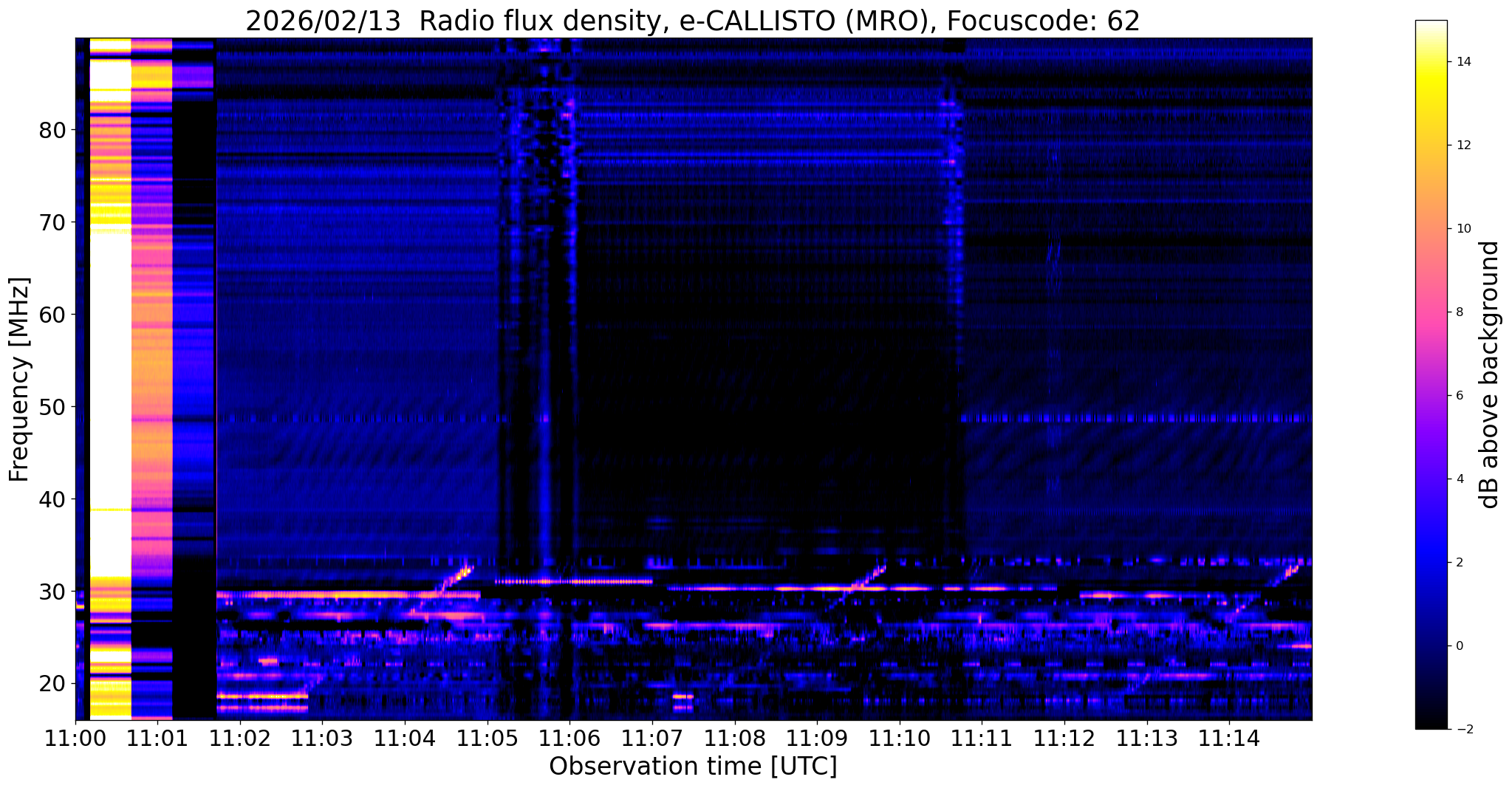
Task: Pick the 50 MHz frequency tick label
Action: (52, 407)
